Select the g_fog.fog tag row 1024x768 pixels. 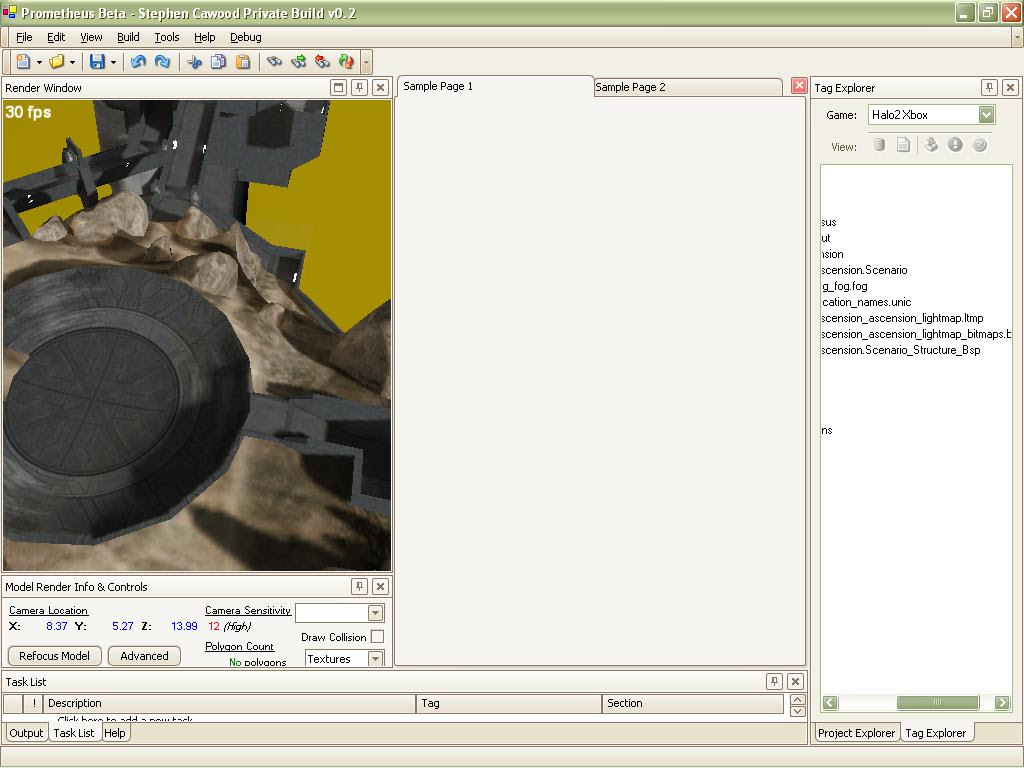(844, 286)
